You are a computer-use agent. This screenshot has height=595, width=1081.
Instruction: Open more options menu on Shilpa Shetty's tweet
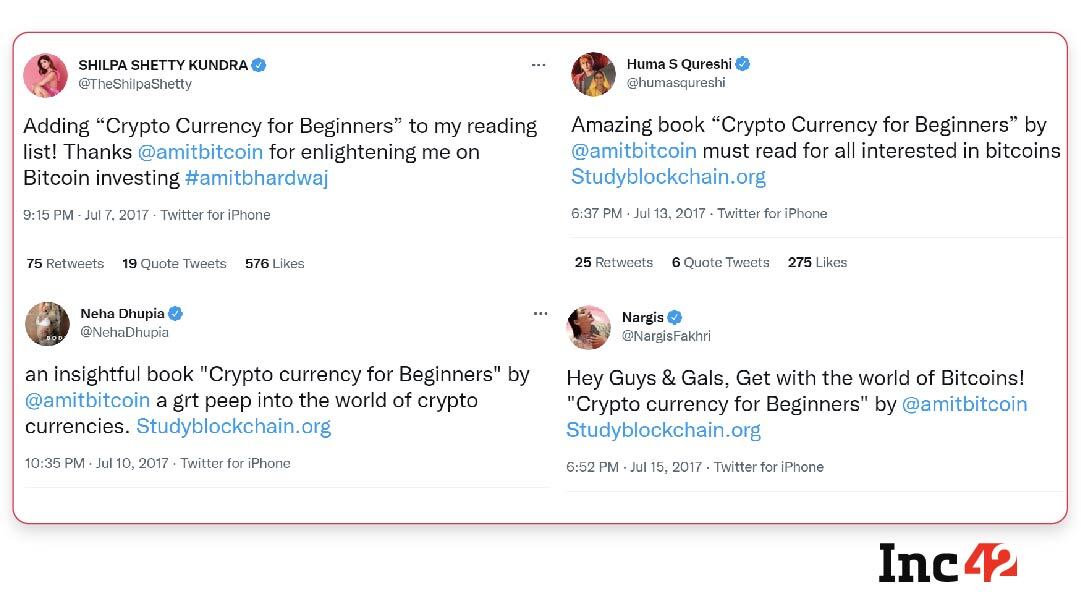(x=539, y=65)
